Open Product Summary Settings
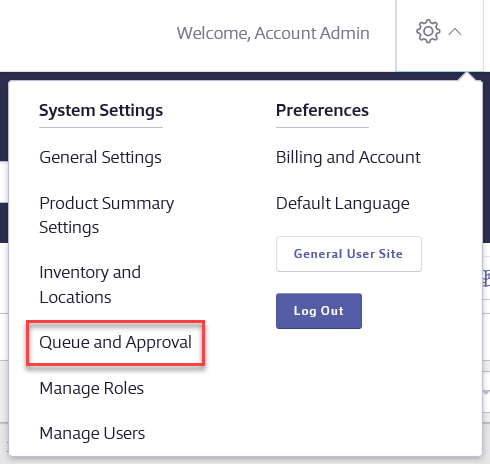490x464 pixels. pos(107,215)
